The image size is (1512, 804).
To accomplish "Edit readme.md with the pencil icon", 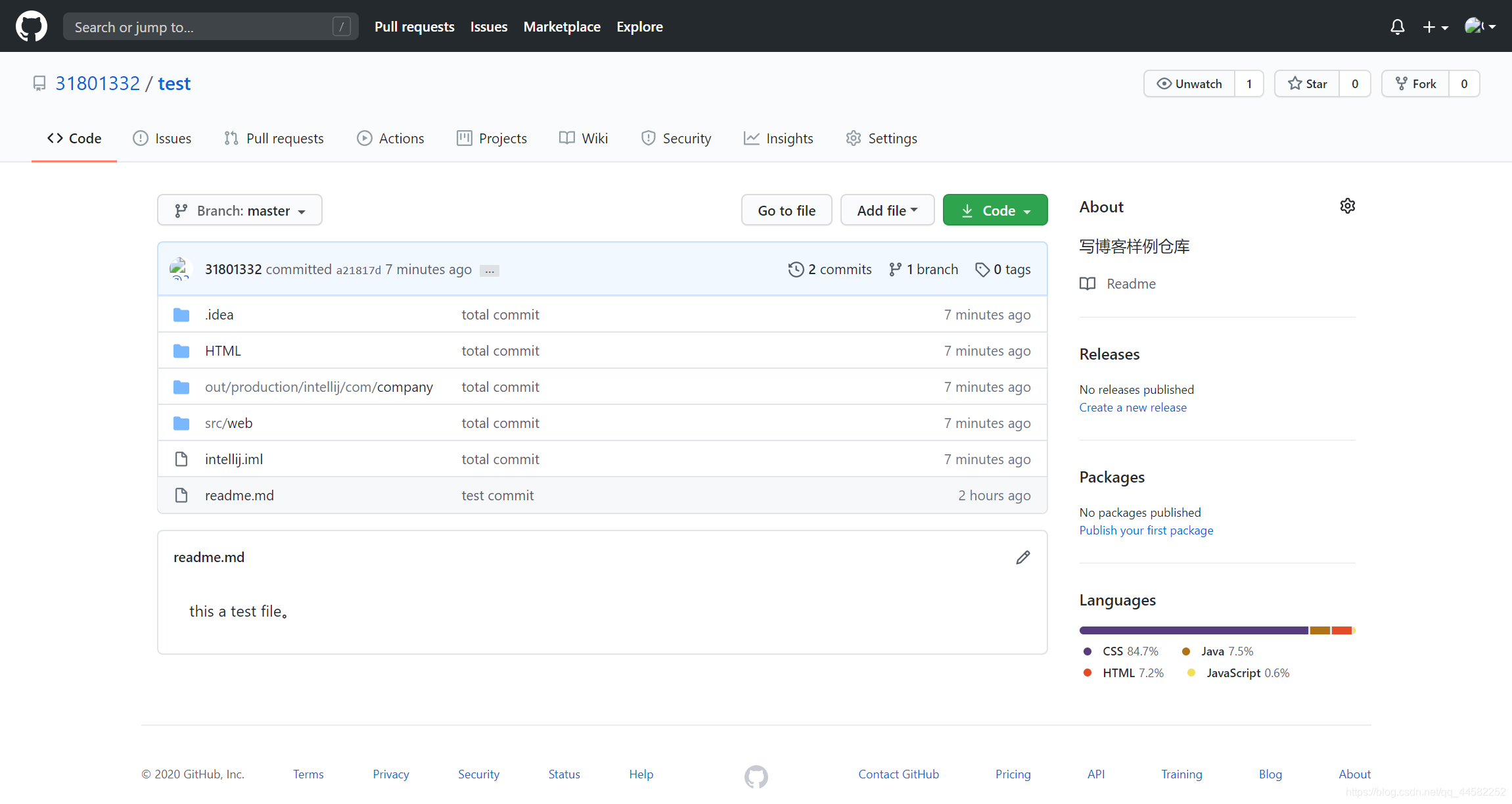I will [1022, 557].
